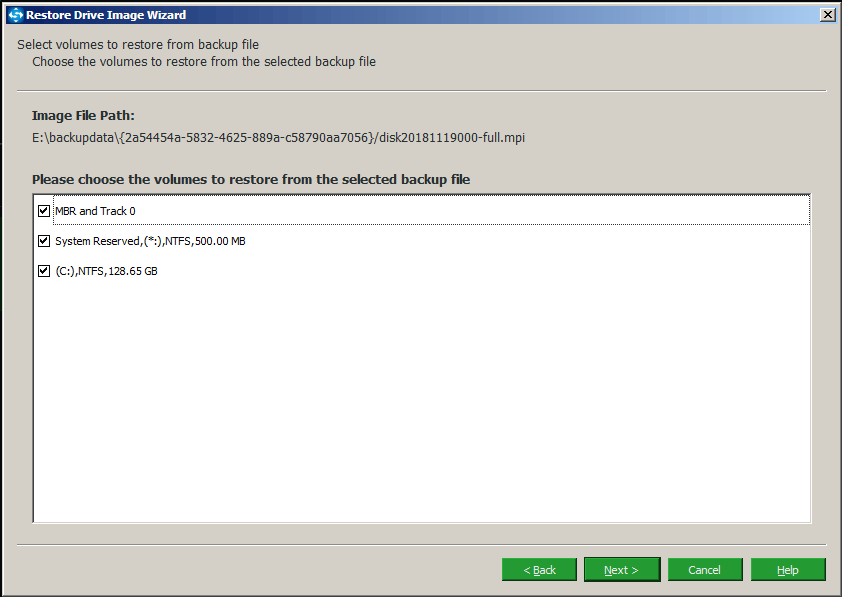Go to the previous step with Back
This screenshot has height=597, width=842.
click(539, 570)
